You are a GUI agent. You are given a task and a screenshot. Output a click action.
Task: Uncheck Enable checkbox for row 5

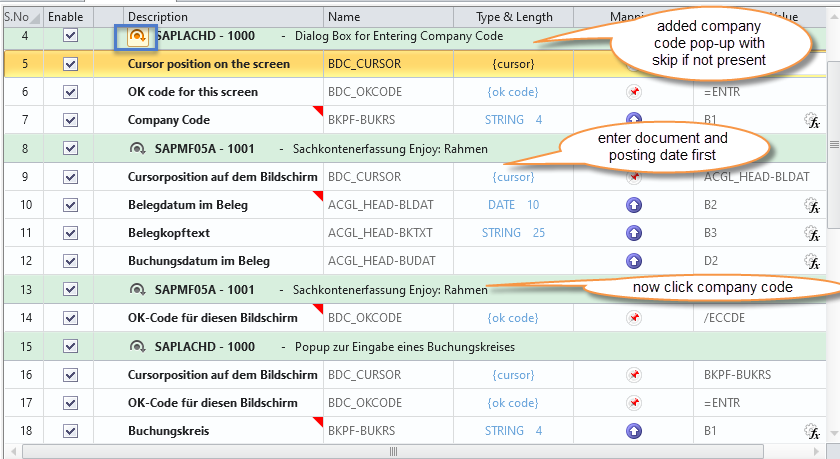[x=70, y=64]
